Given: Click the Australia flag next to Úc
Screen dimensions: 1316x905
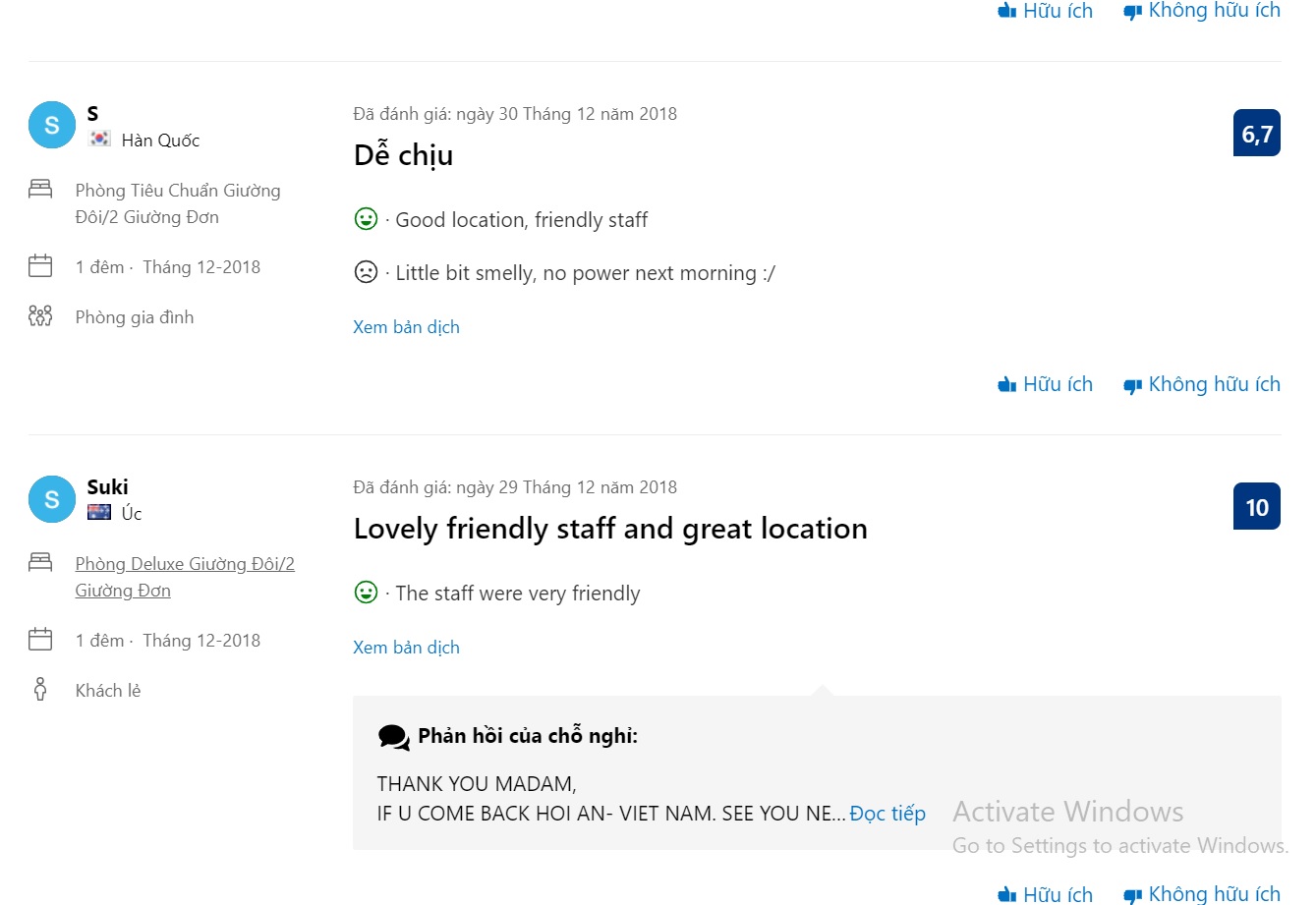Looking at the screenshot, I should pyautogui.click(x=99, y=512).
